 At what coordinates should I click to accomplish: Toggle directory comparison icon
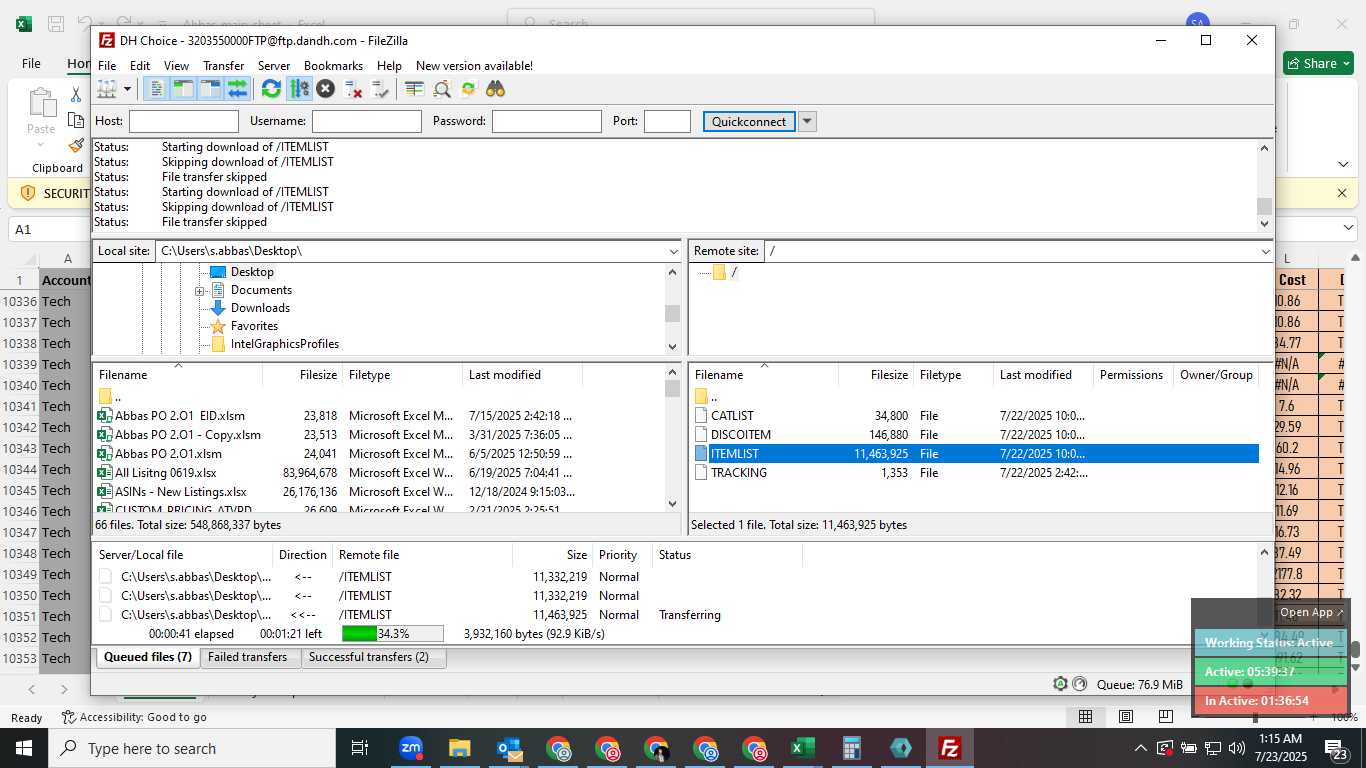442,89
